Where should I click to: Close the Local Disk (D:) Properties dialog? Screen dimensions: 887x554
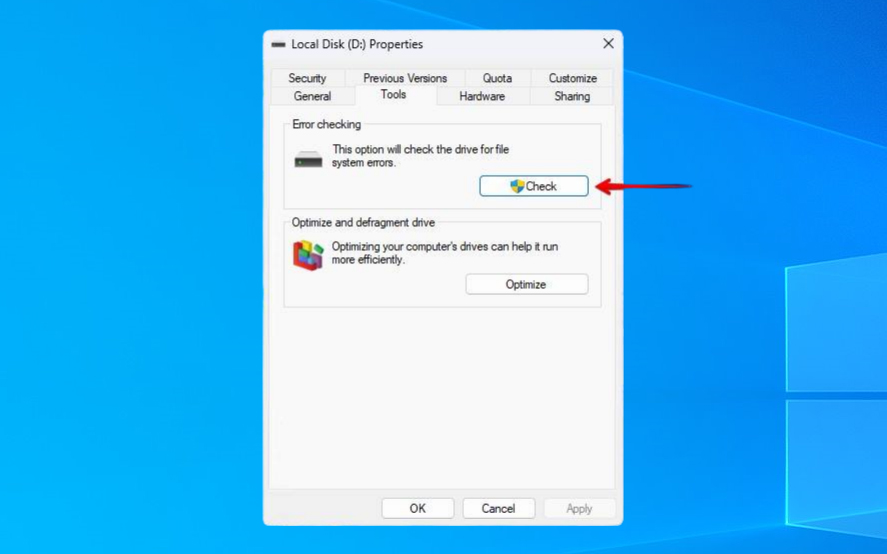tap(608, 44)
